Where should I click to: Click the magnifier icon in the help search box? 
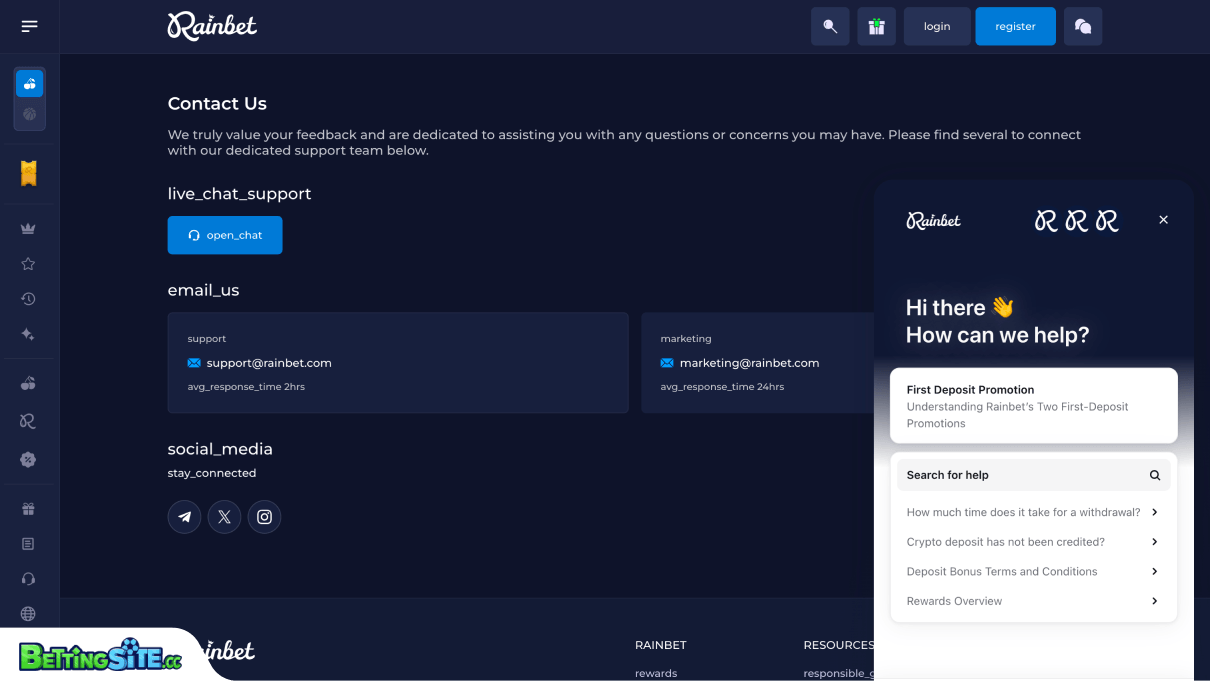tap(1155, 475)
